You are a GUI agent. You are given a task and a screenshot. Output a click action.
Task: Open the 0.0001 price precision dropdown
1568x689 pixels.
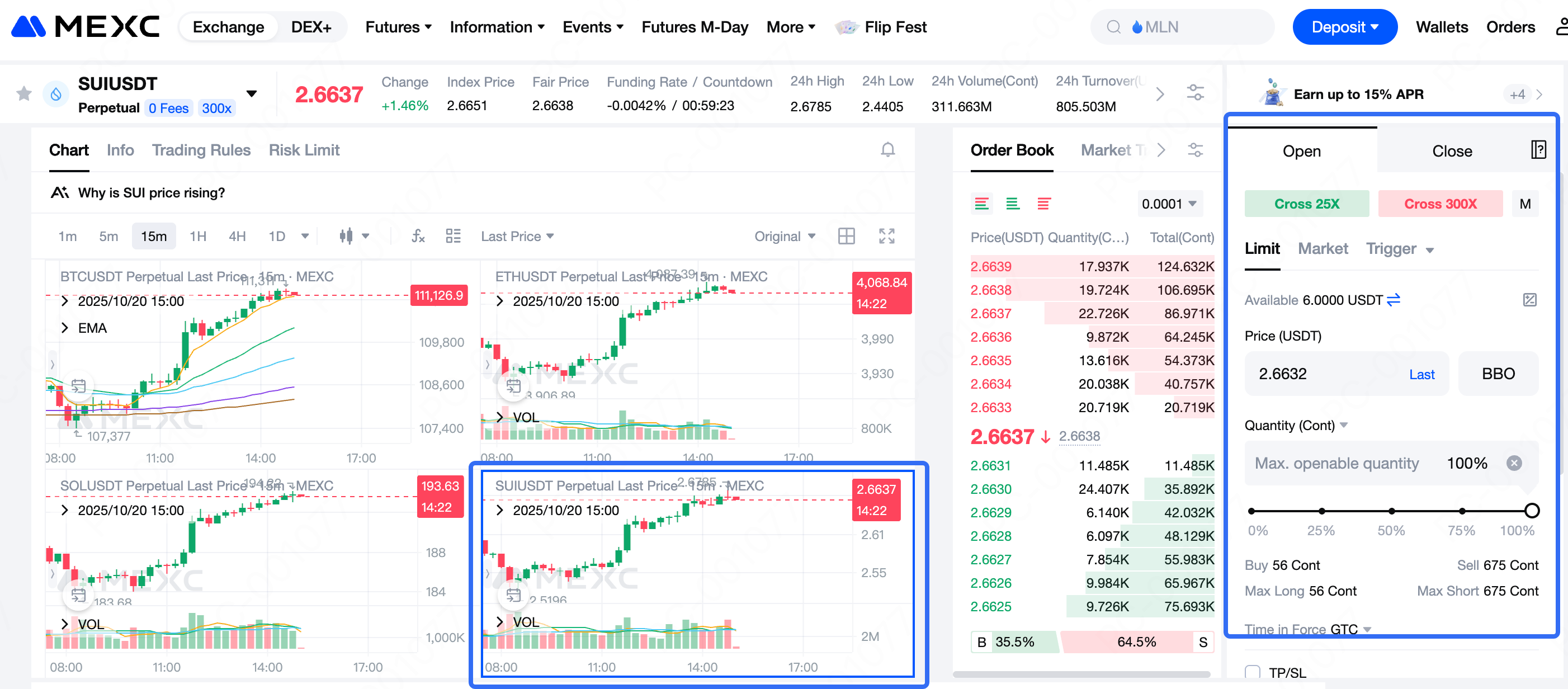click(x=1168, y=204)
